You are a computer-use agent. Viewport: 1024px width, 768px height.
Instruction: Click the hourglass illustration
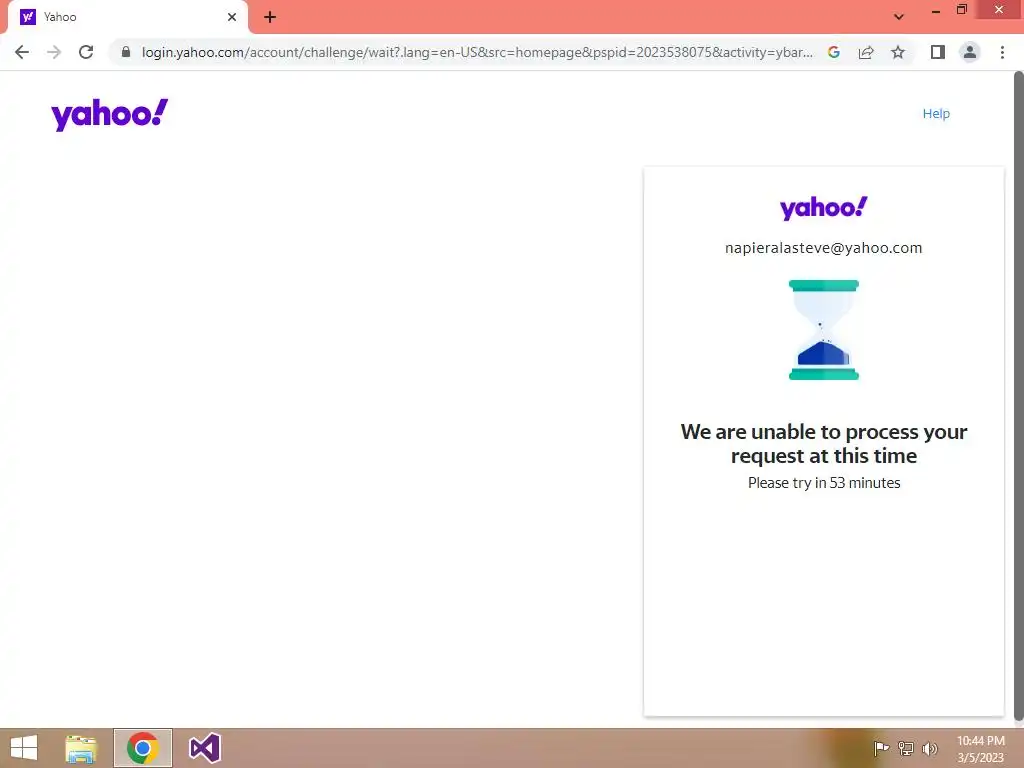click(x=824, y=330)
